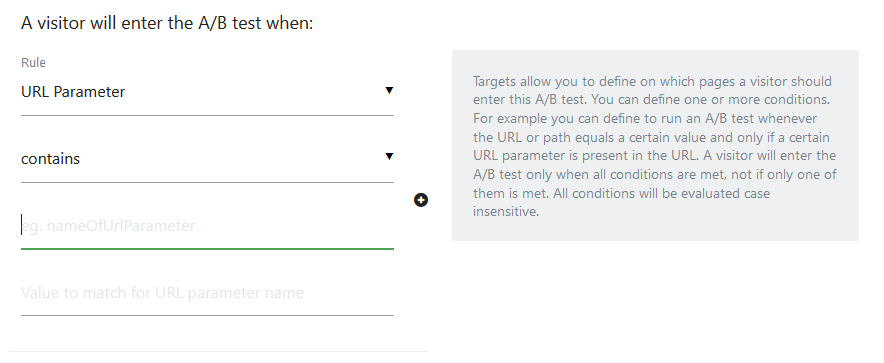
Task: Click the underline below the URL Parameter dropdown
Action: (207, 115)
